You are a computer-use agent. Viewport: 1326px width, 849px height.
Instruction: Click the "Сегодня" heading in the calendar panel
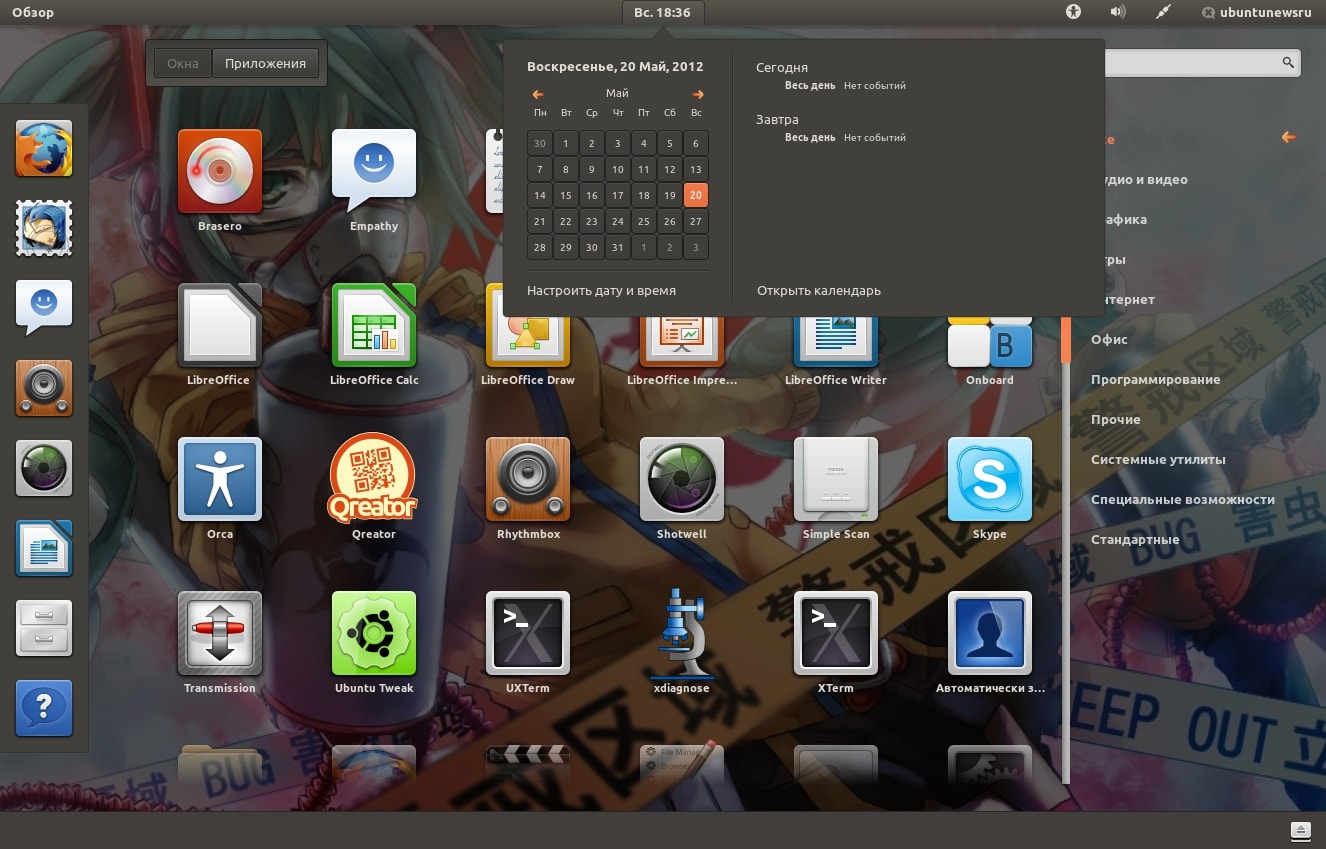pyautogui.click(x=782, y=68)
